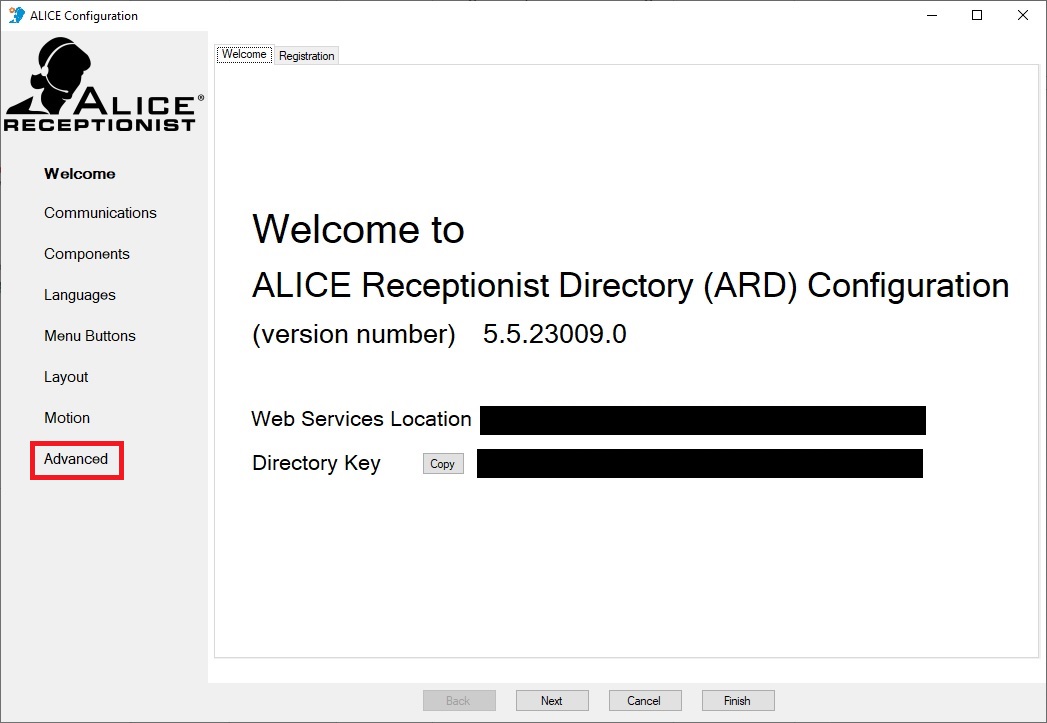Open the Welcome sidebar section
The height and width of the screenshot is (723, 1047).
[x=79, y=174]
